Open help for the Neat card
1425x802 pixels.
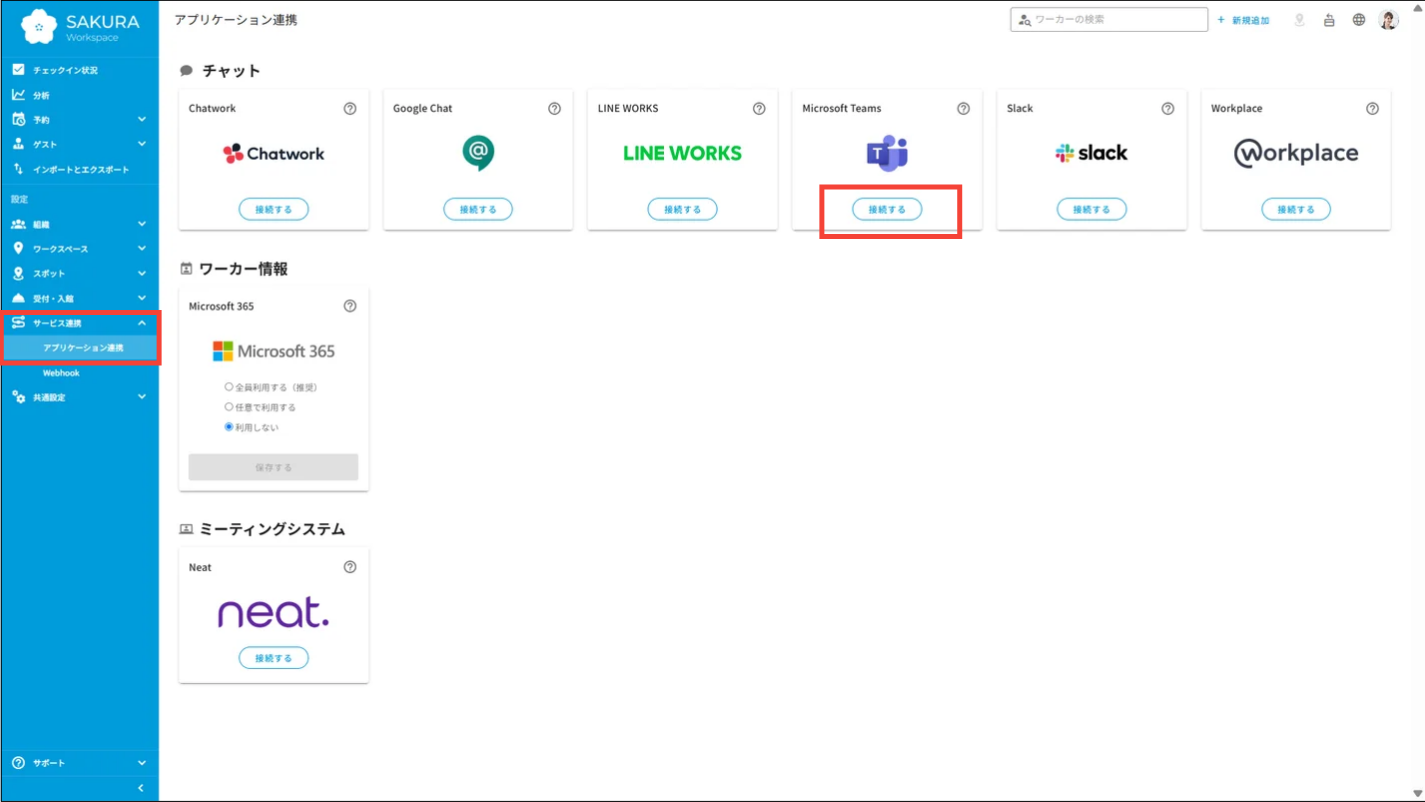click(350, 567)
